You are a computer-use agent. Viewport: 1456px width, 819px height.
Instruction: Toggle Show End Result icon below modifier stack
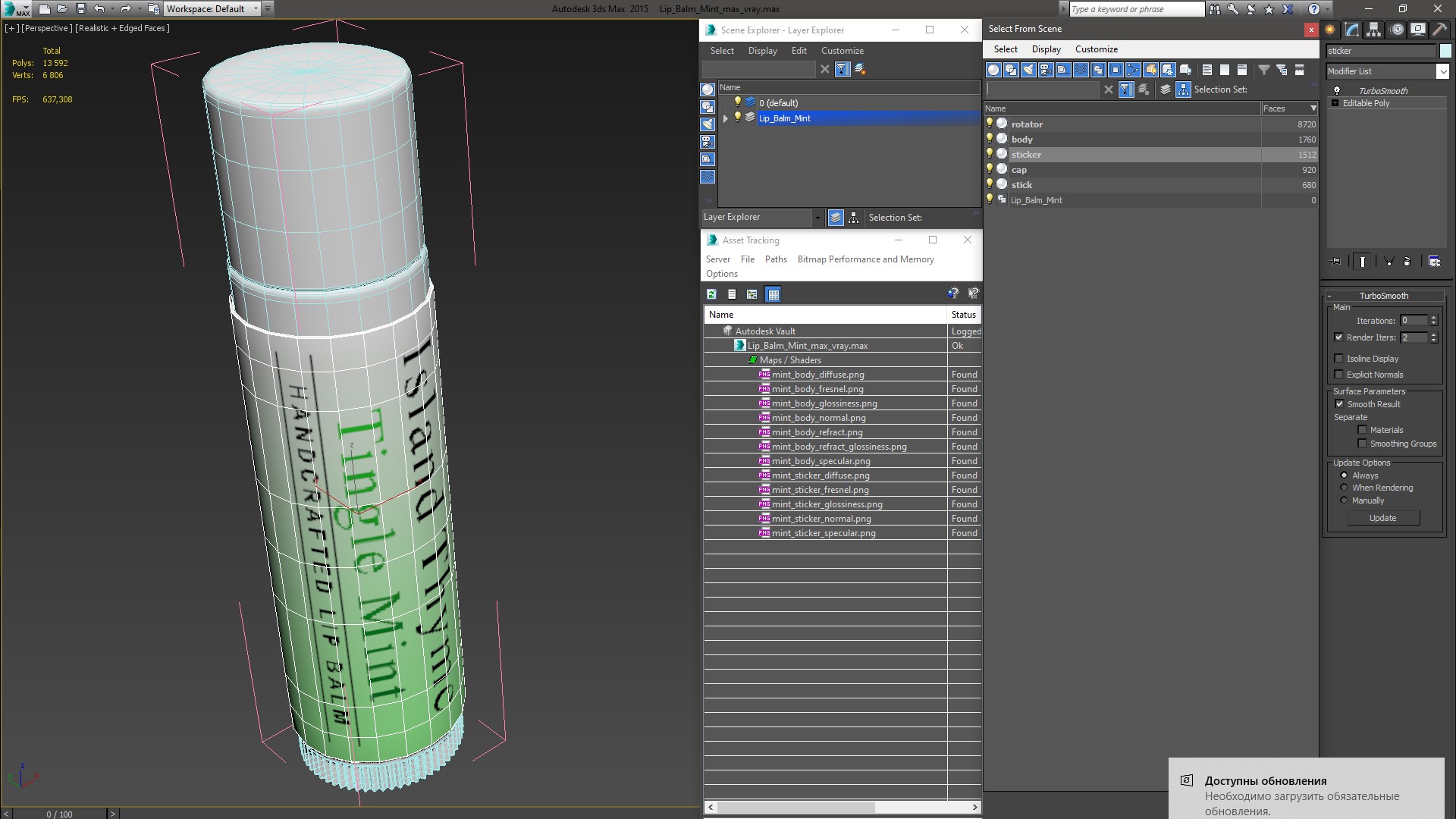pyautogui.click(x=1363, y=261)
